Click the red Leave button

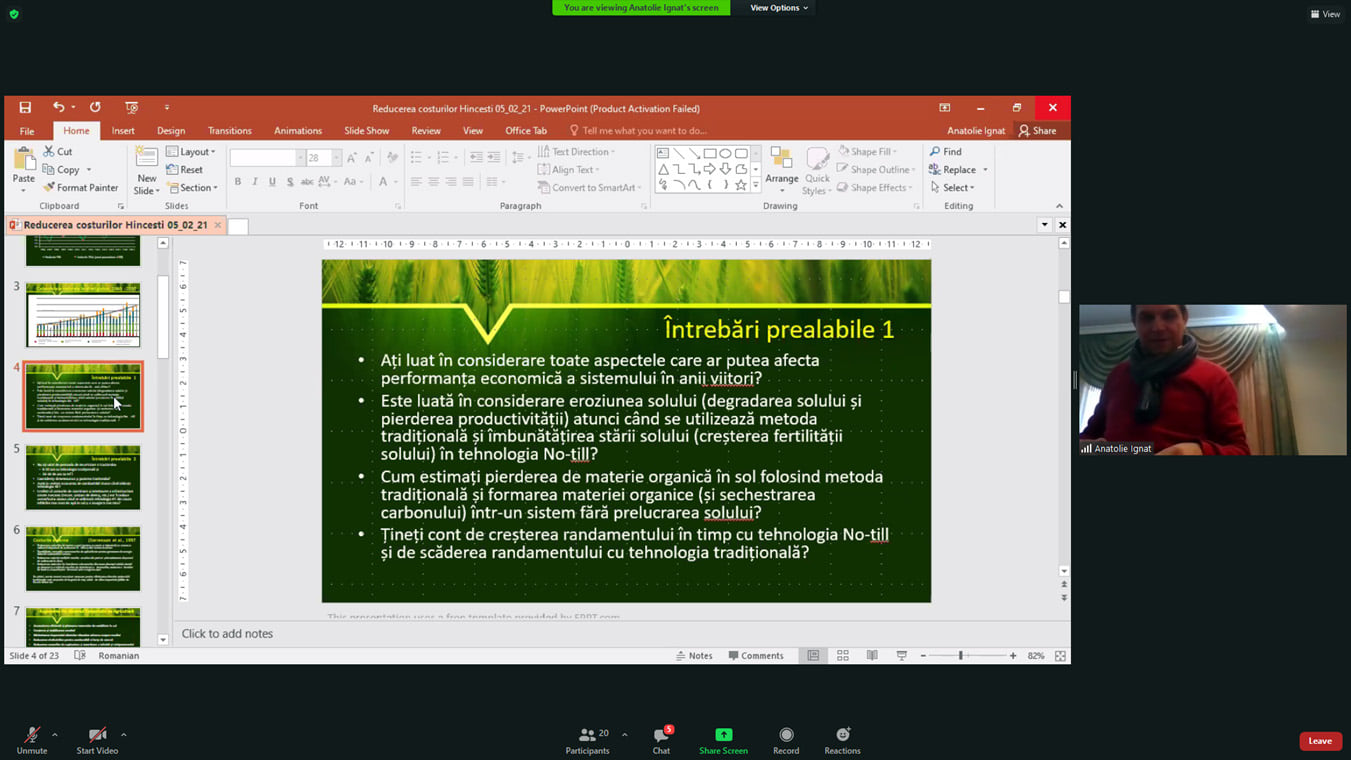[1319, 741]
